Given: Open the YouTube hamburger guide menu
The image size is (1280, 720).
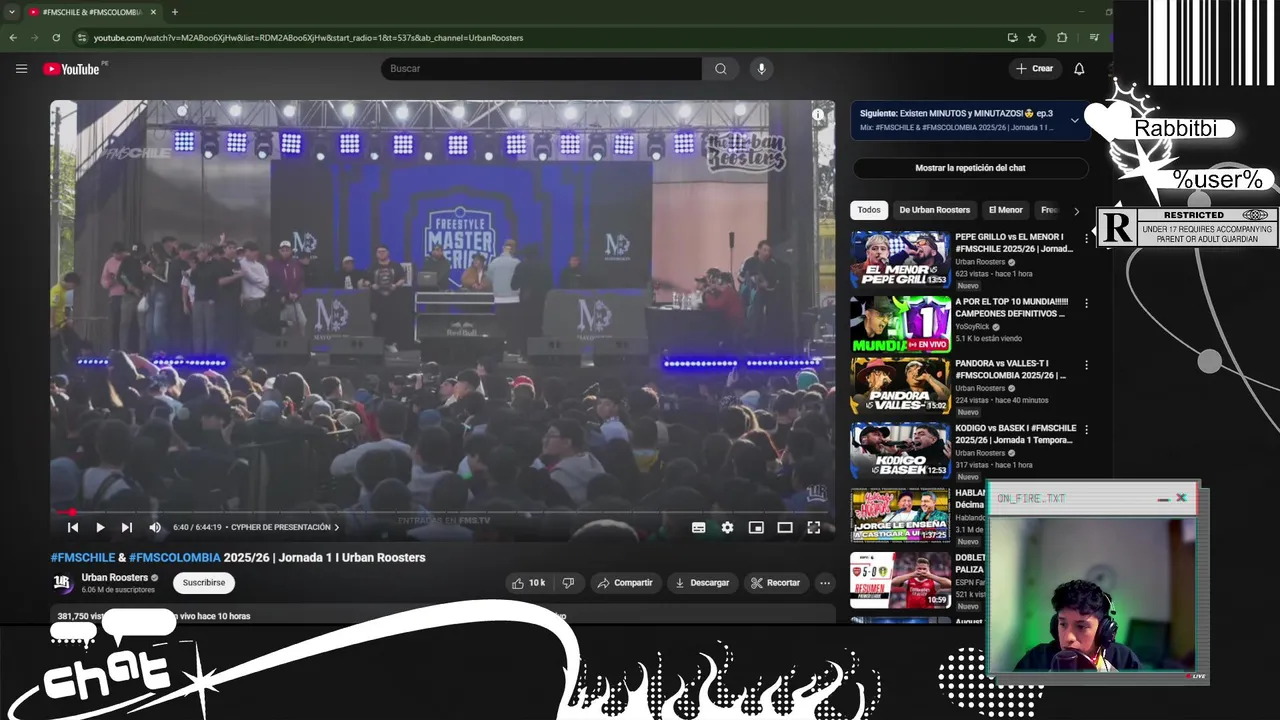Looking at the screenshot, I should click(21, 69).
